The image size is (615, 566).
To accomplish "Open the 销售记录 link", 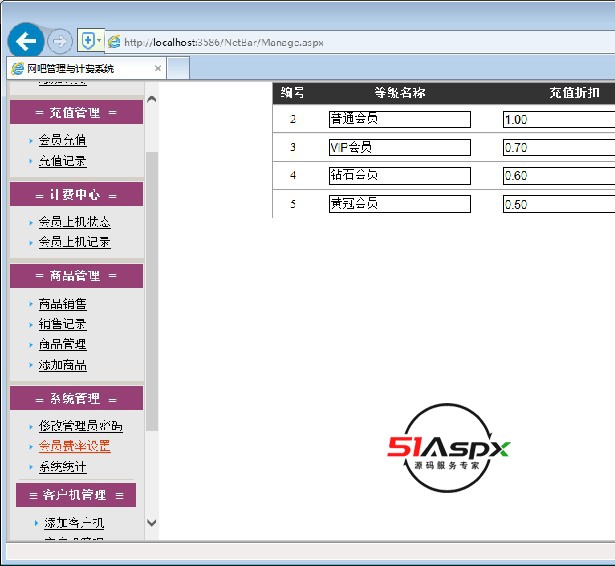I will tap(62, 324).
